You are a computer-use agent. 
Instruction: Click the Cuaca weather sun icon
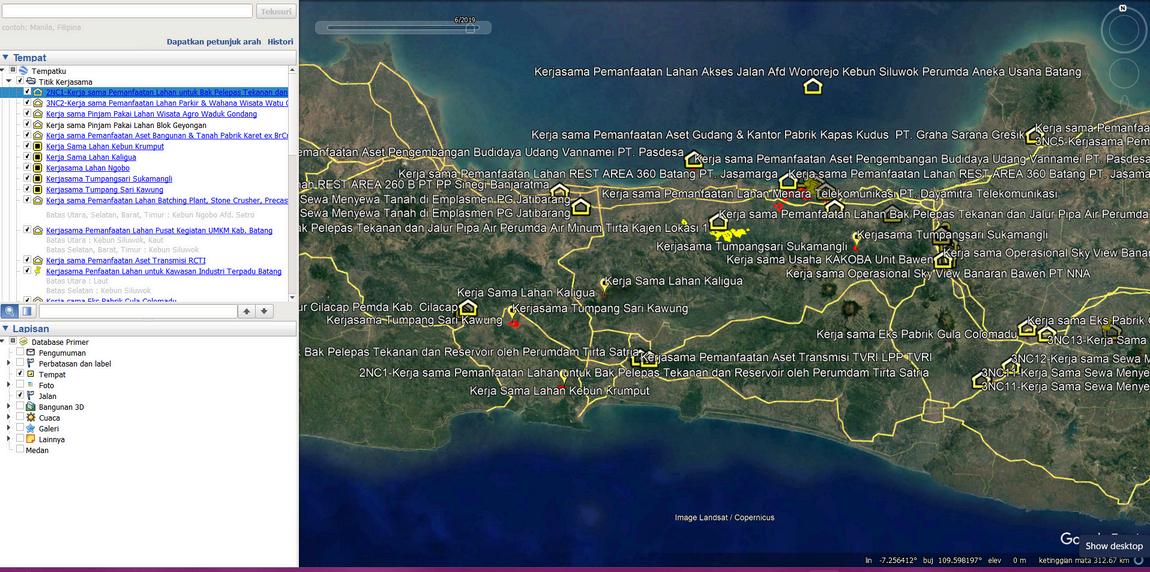31,417
